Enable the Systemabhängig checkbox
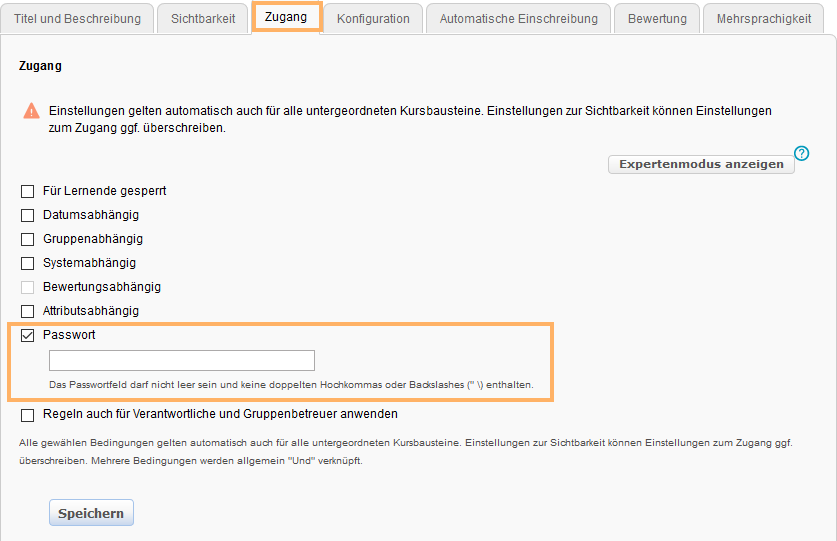837x541 pixels. point(28,263)
